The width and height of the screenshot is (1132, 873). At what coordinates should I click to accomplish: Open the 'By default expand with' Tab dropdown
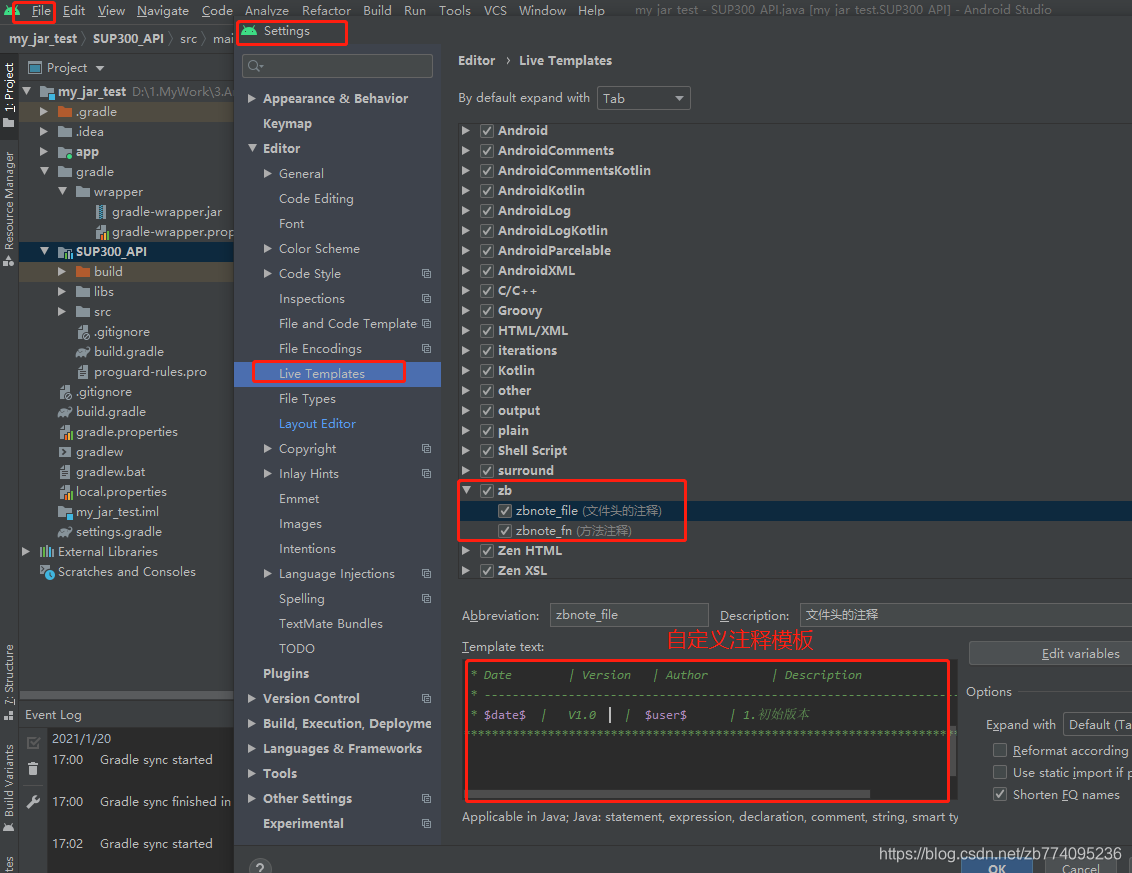pos(643,98)
